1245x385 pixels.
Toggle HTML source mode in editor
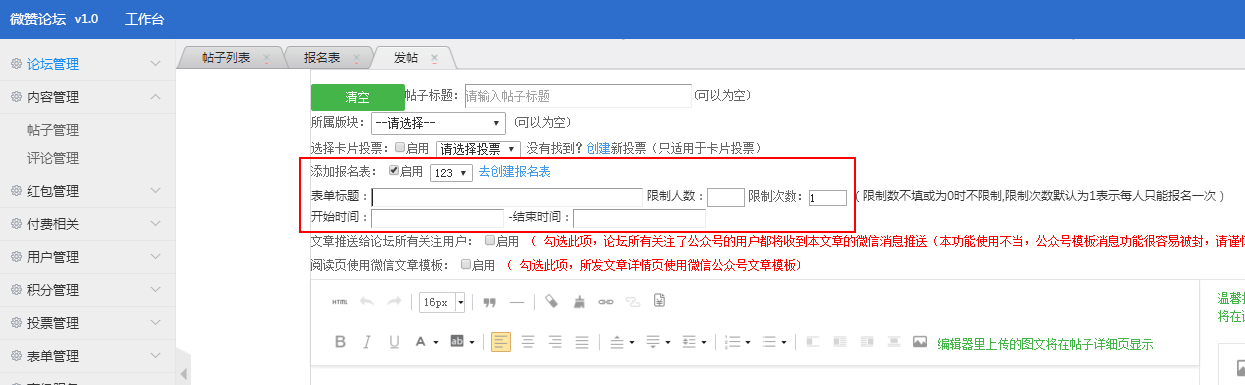[340, 301]
